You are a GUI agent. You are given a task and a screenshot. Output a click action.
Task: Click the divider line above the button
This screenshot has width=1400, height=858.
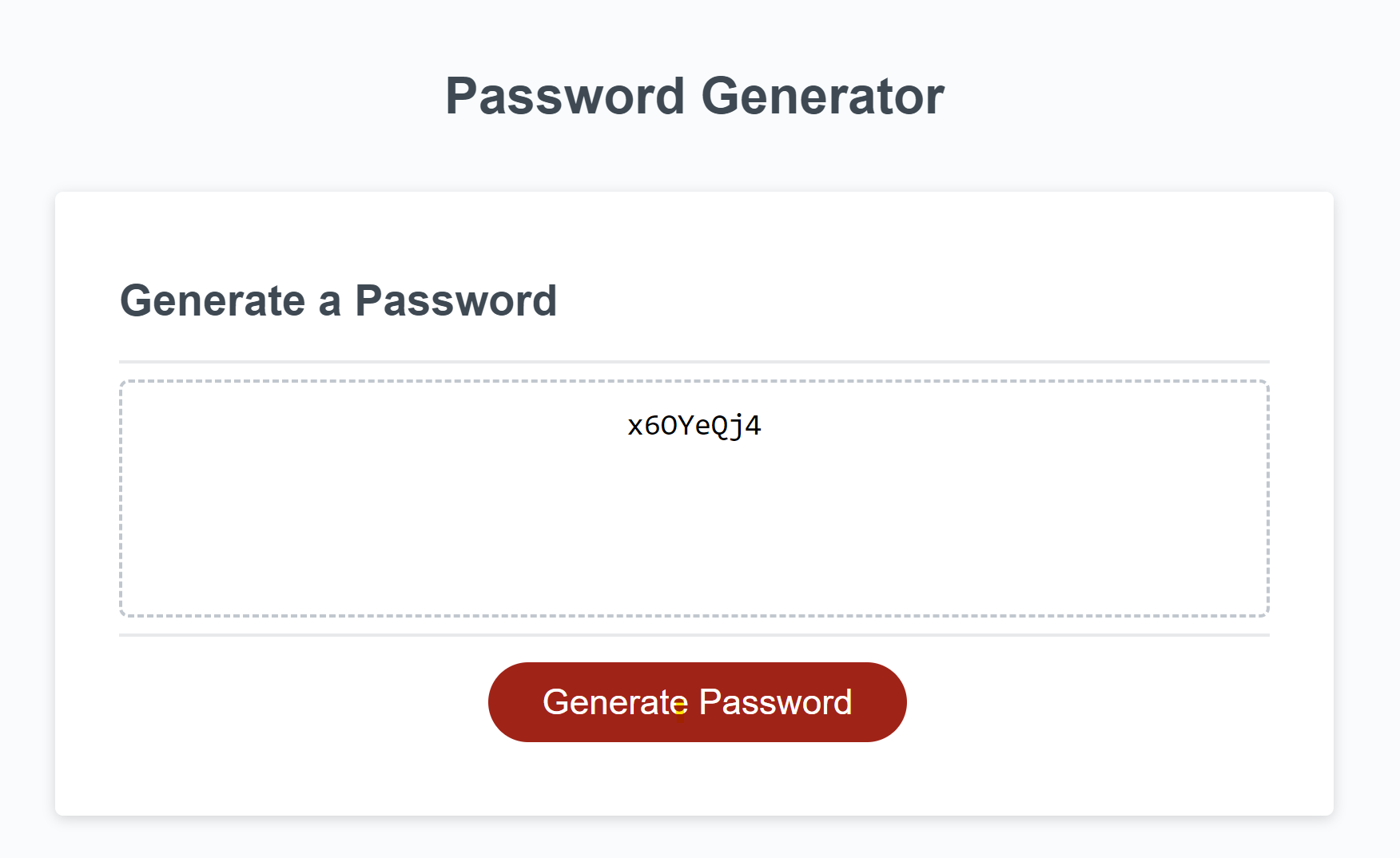point(695,635)
